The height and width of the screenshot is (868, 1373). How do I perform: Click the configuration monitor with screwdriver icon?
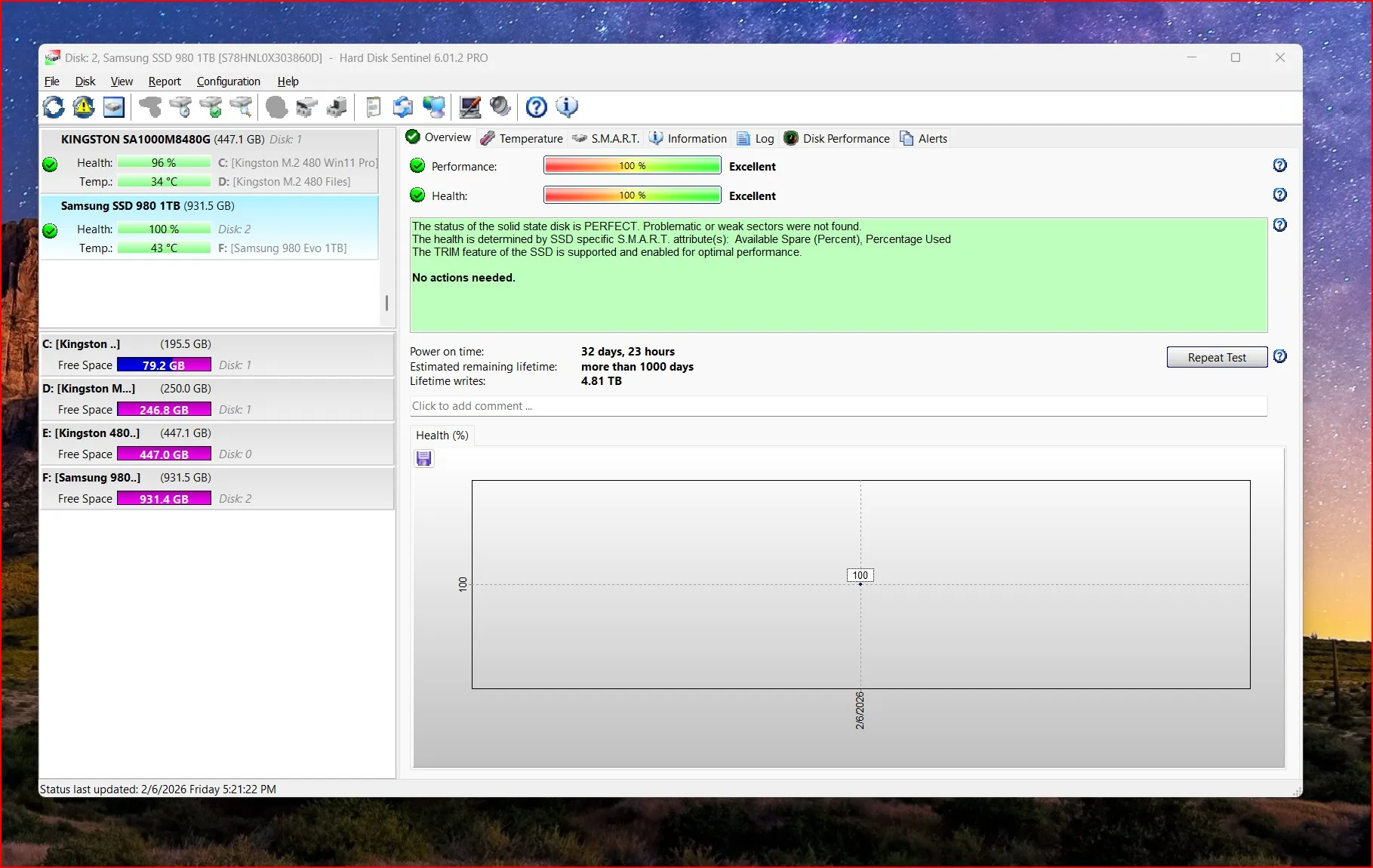(x=469, y=107)
